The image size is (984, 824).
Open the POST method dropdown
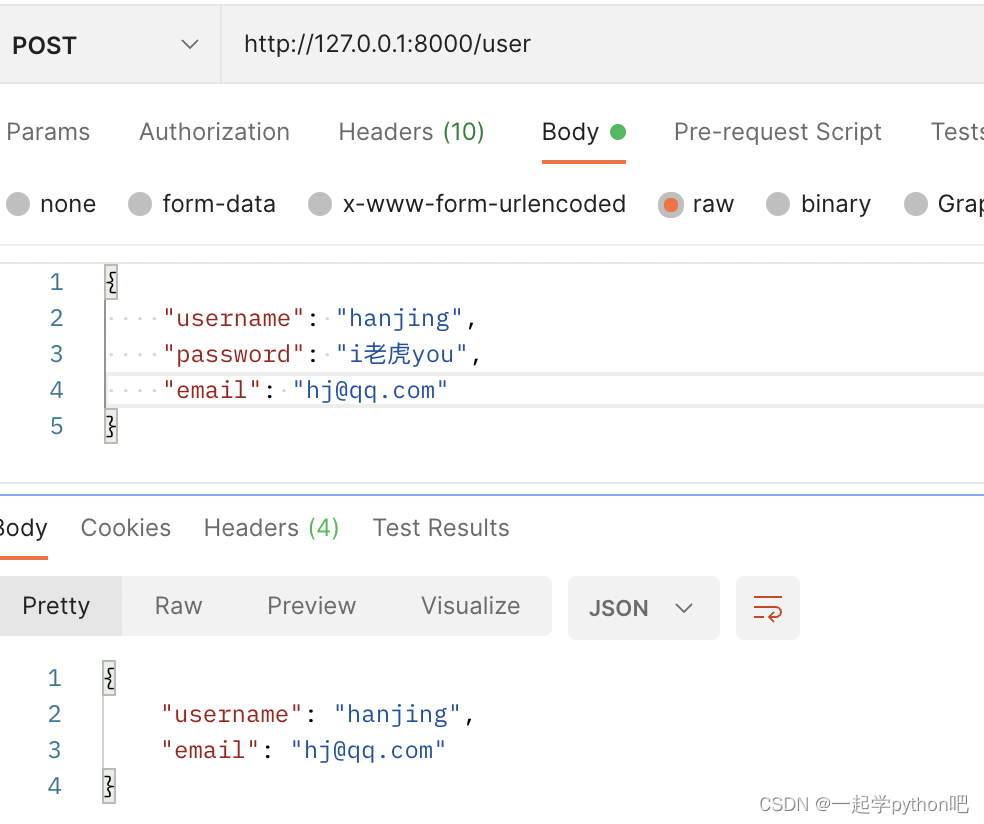click(x=105, y=45)
